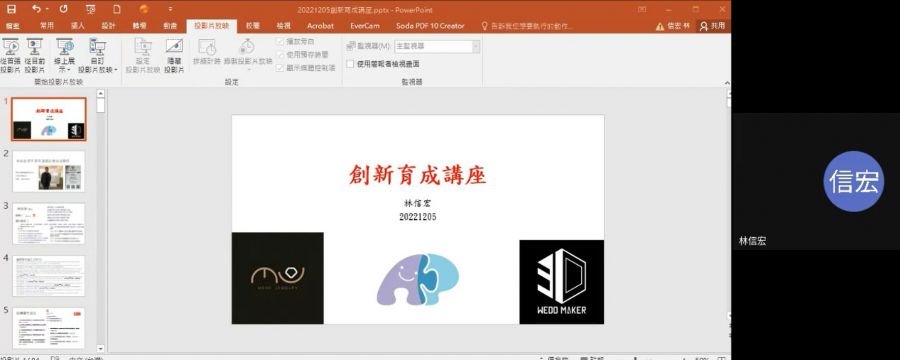Expand the Present Online (線上展示) dropdown

point(64,55)
